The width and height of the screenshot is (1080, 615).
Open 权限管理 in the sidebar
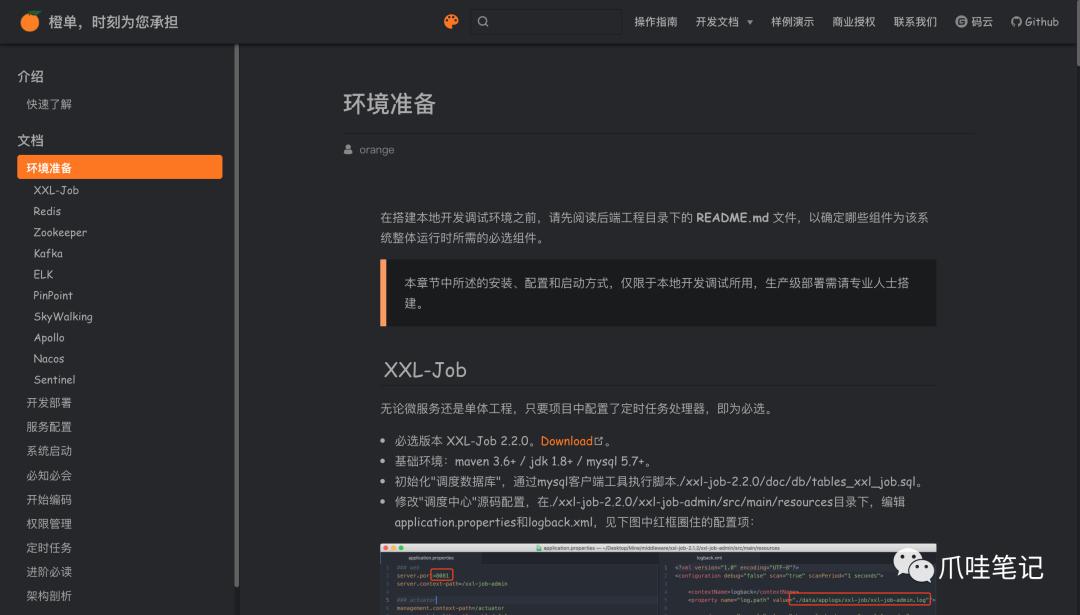click(49, 523)
